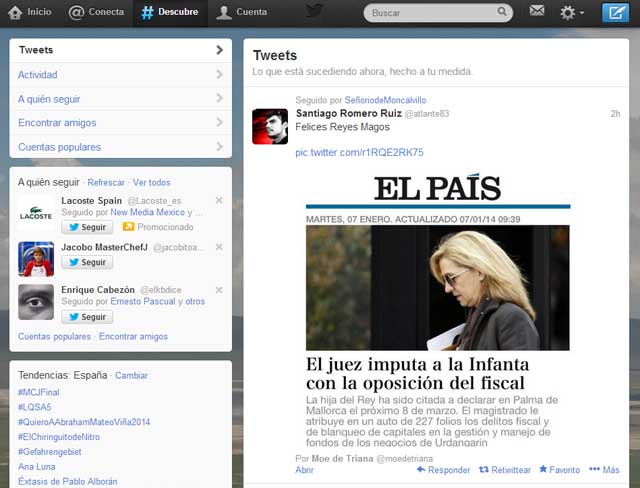Open Actividad in the sidebar menu

[x=120, y=75]
